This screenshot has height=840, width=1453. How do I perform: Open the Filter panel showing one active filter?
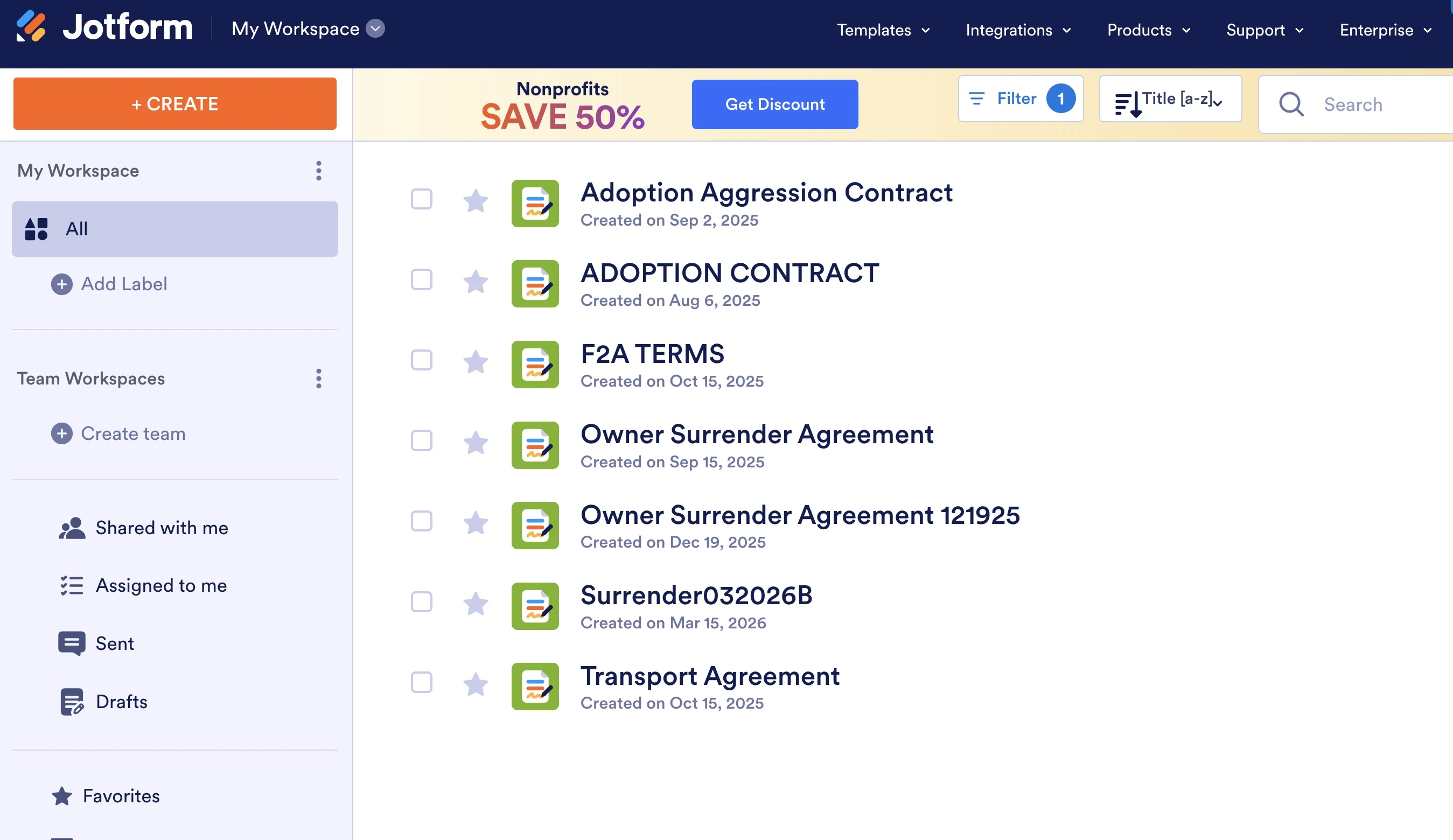pyautogui.click(x=1020, y=99)
